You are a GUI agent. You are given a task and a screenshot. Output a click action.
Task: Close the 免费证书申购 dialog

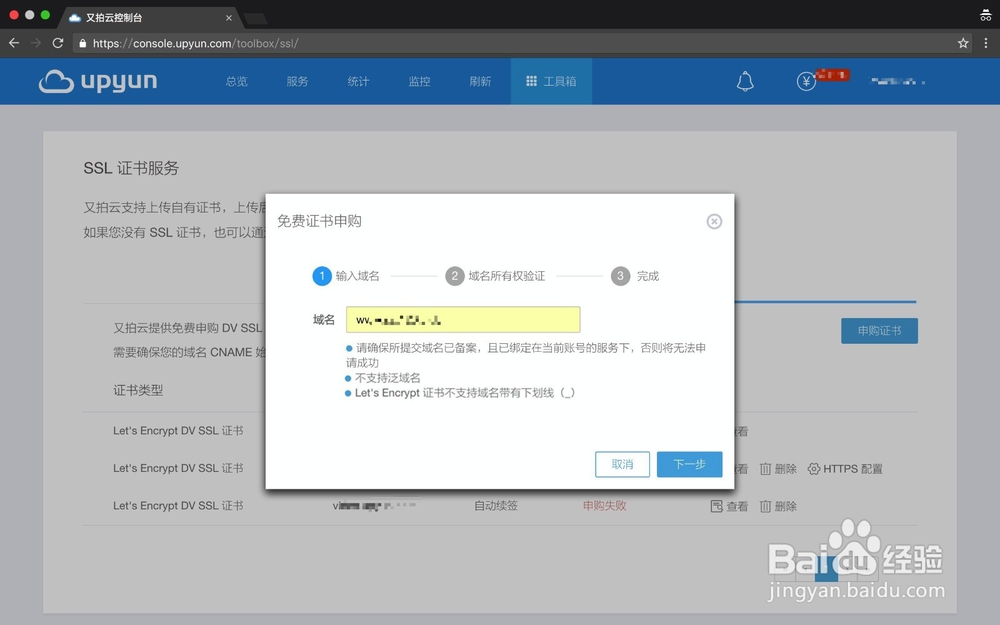(714, 221)
